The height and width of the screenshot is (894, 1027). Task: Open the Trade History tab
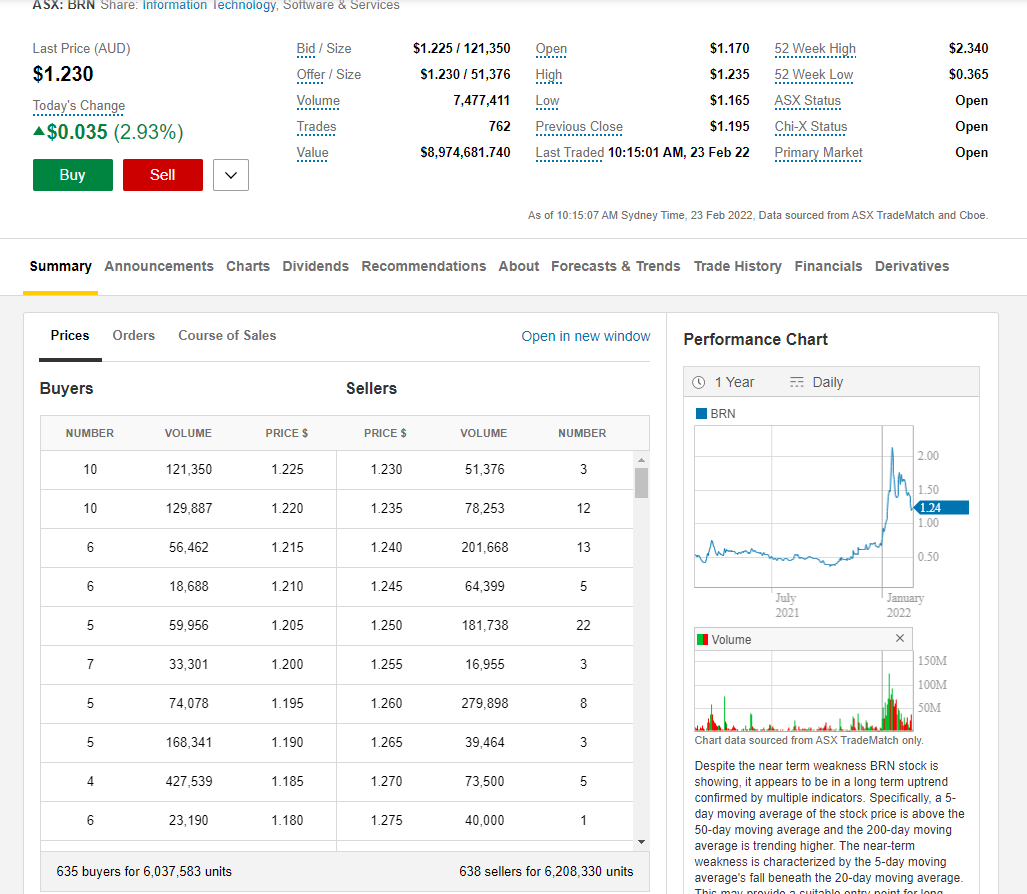point(737,266)
